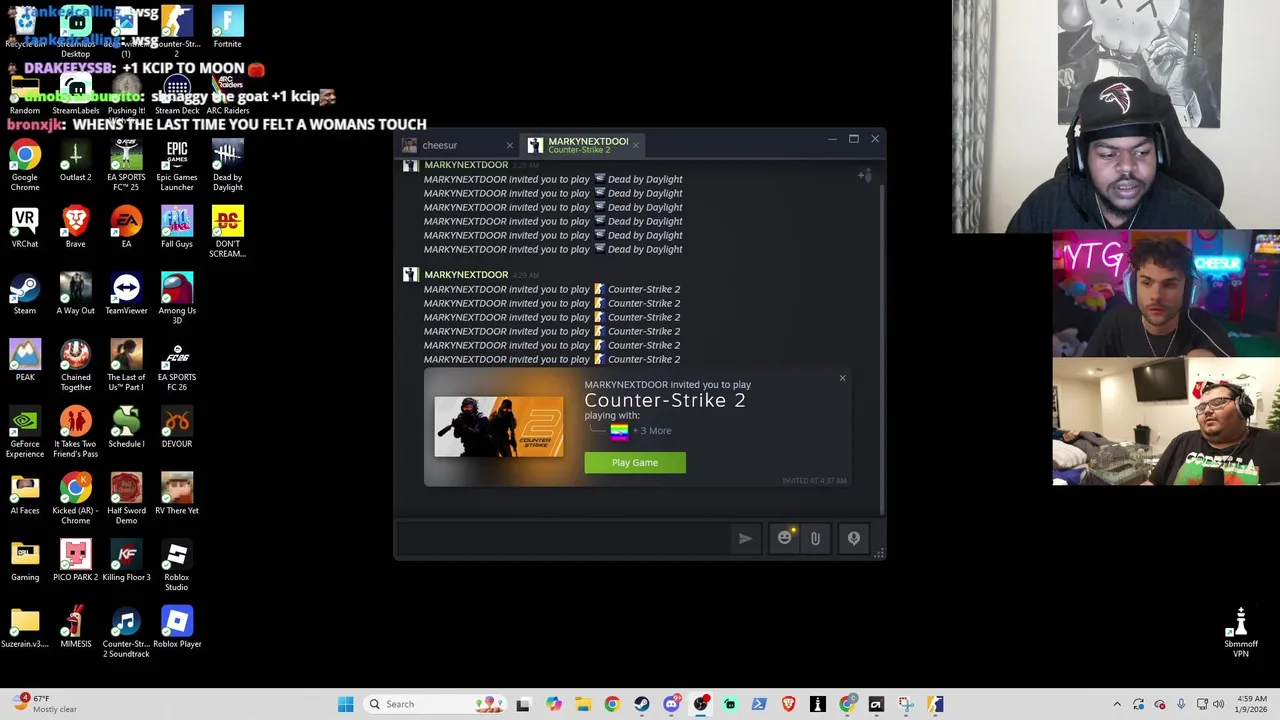Launch TeamViewer from the desktop
This screenshot has width=1280, height=720.
[126, 294]
